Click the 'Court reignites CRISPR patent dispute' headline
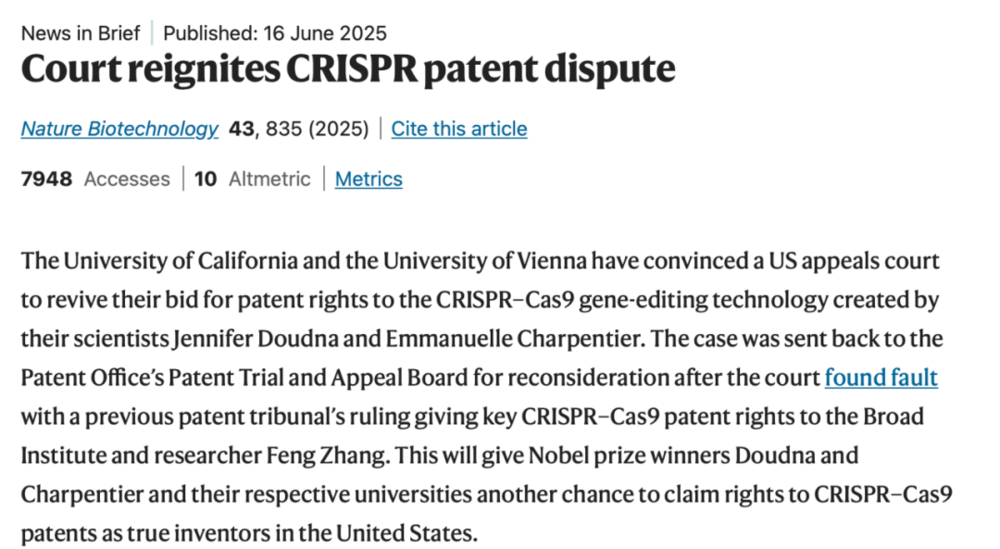 [x=348, y=70]
